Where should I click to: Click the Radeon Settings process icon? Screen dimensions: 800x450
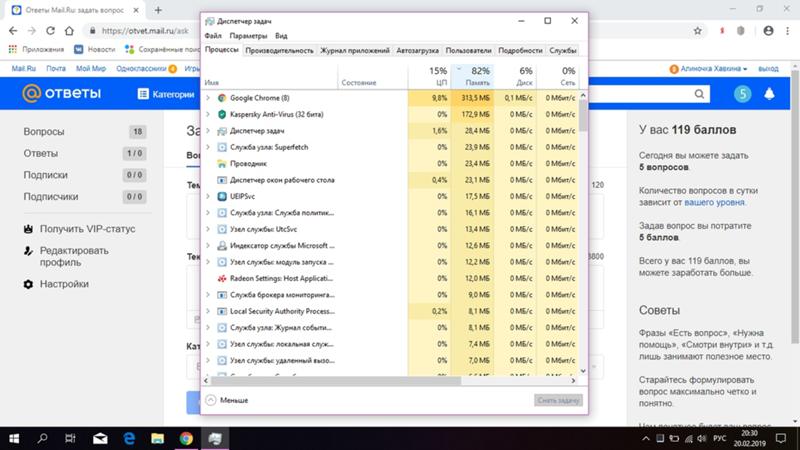coord(221,279)
